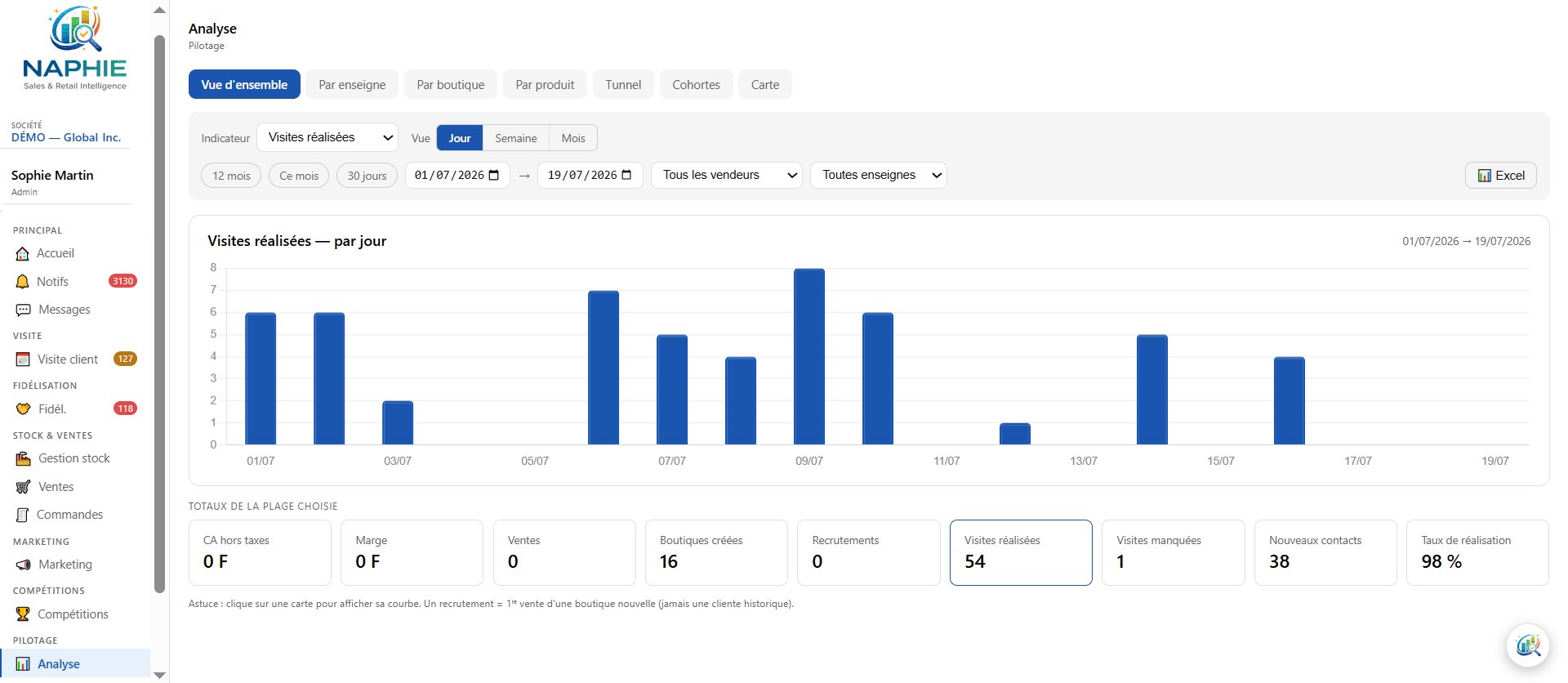Click the tallest chart bar at 09/07
This screenshot has height=683, width=1568.
(x=809, y=357)
